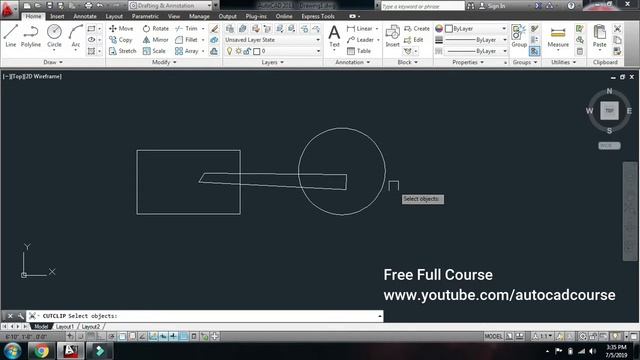Open the block Edit tool

413,40
